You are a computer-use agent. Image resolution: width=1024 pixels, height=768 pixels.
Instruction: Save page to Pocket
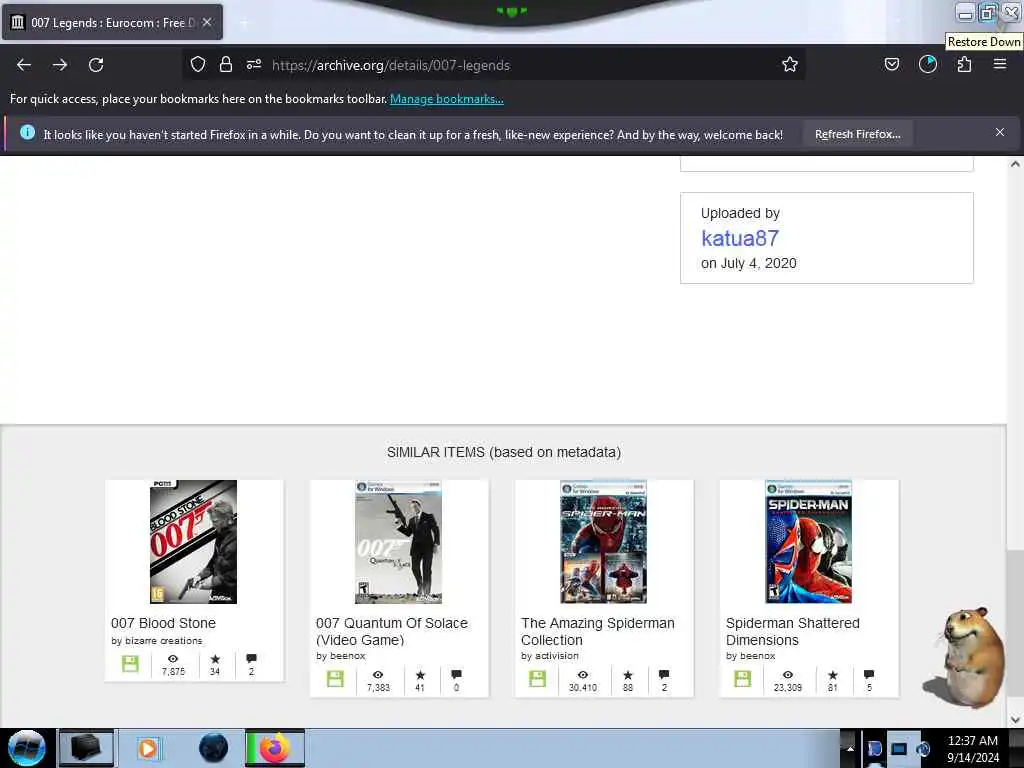pos(891,65)
